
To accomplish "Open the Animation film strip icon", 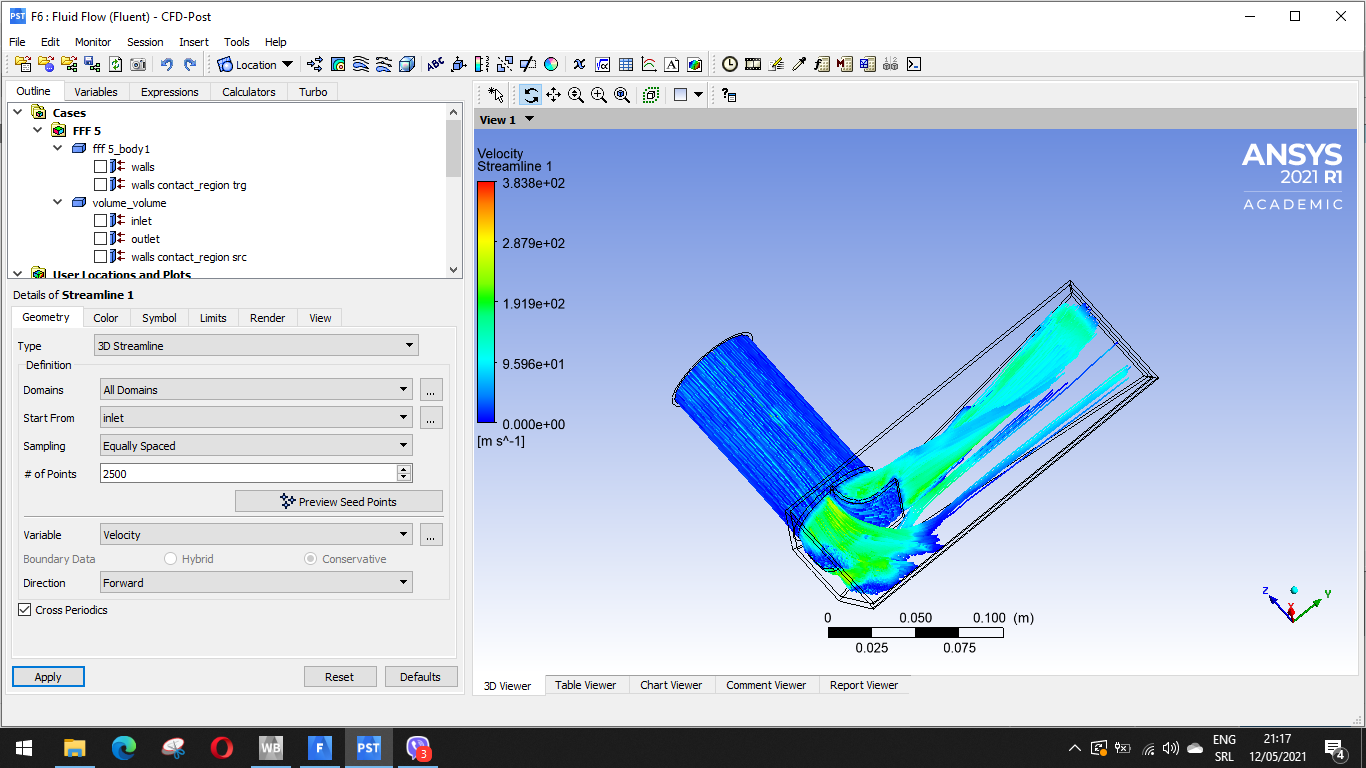I will [753, 64].
